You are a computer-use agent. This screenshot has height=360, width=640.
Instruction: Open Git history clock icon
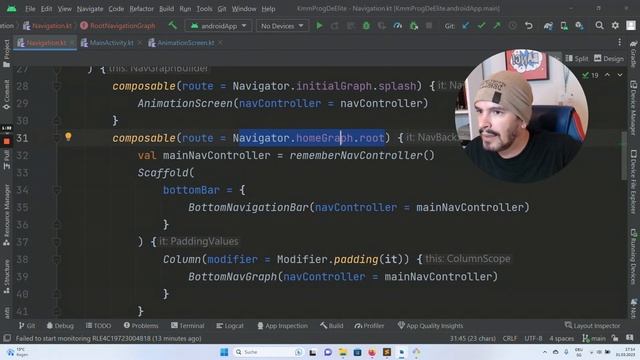point(513,26)
